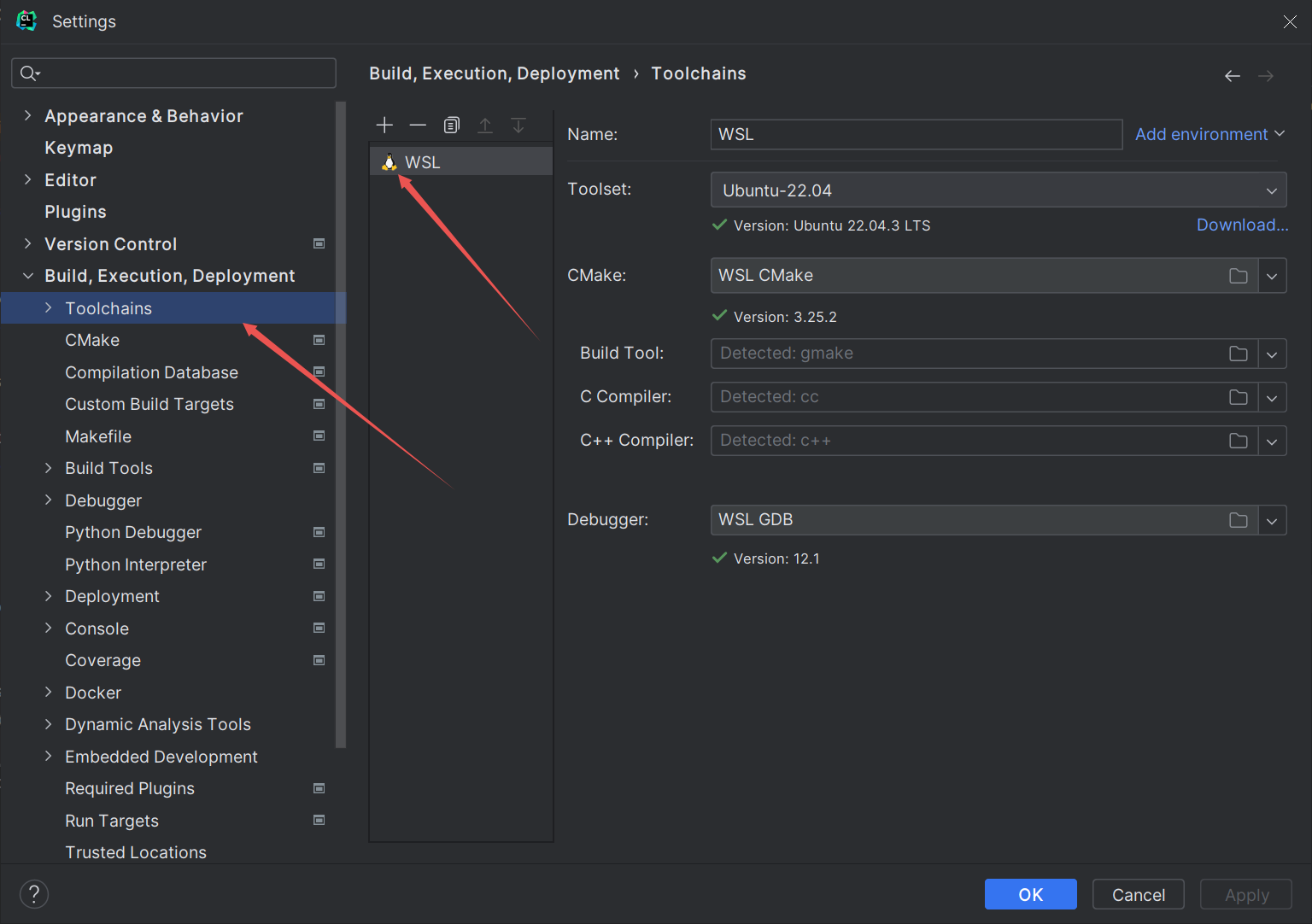
Task: Click the Apply button
Action: (x=1246, y=894)
